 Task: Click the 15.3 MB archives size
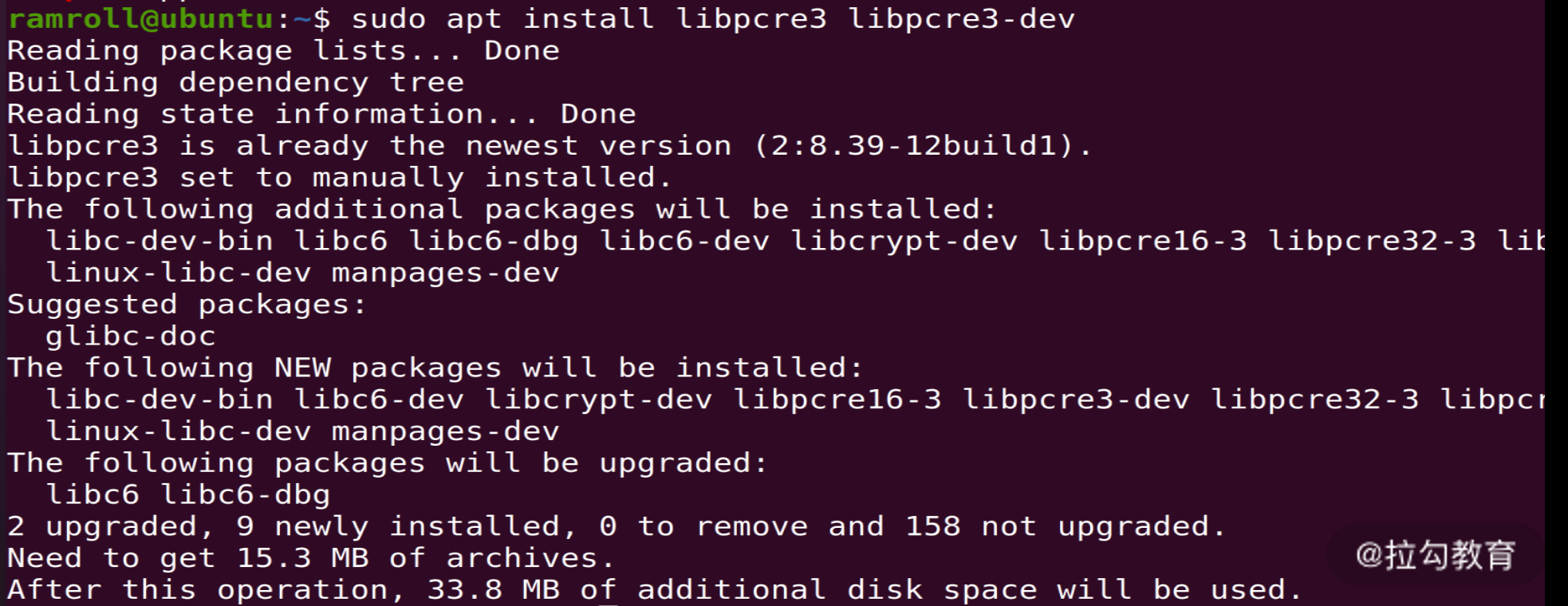[302, 558]
